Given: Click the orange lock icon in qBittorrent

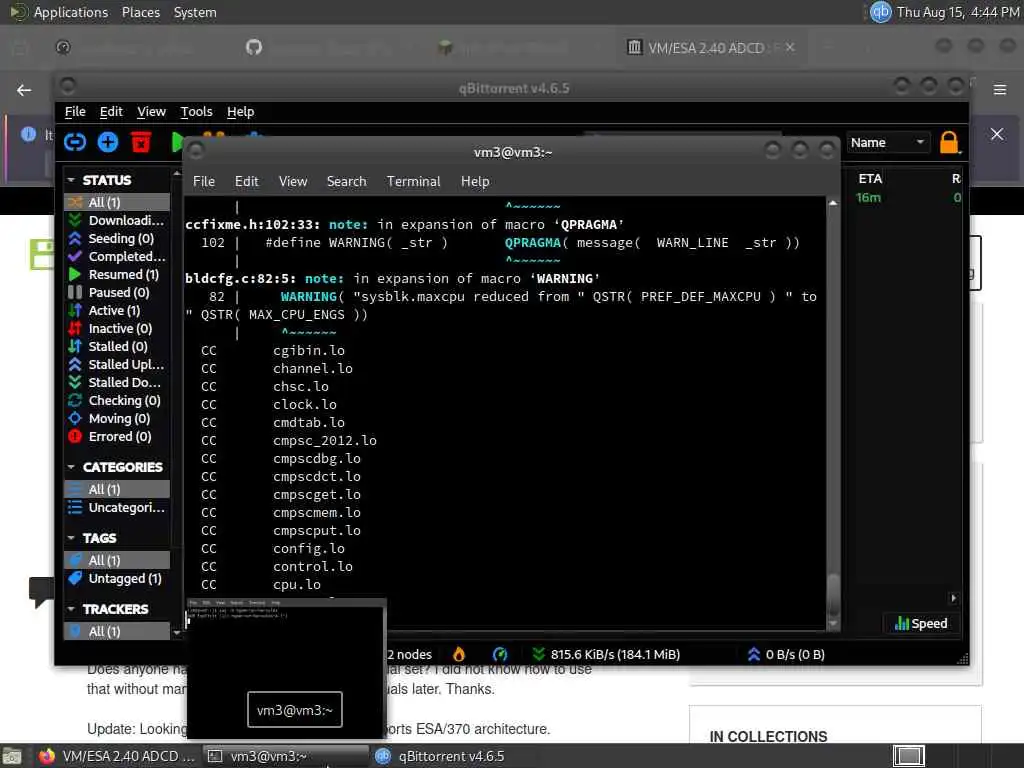Looking at the screenshot, I should [x=949, y=142].
